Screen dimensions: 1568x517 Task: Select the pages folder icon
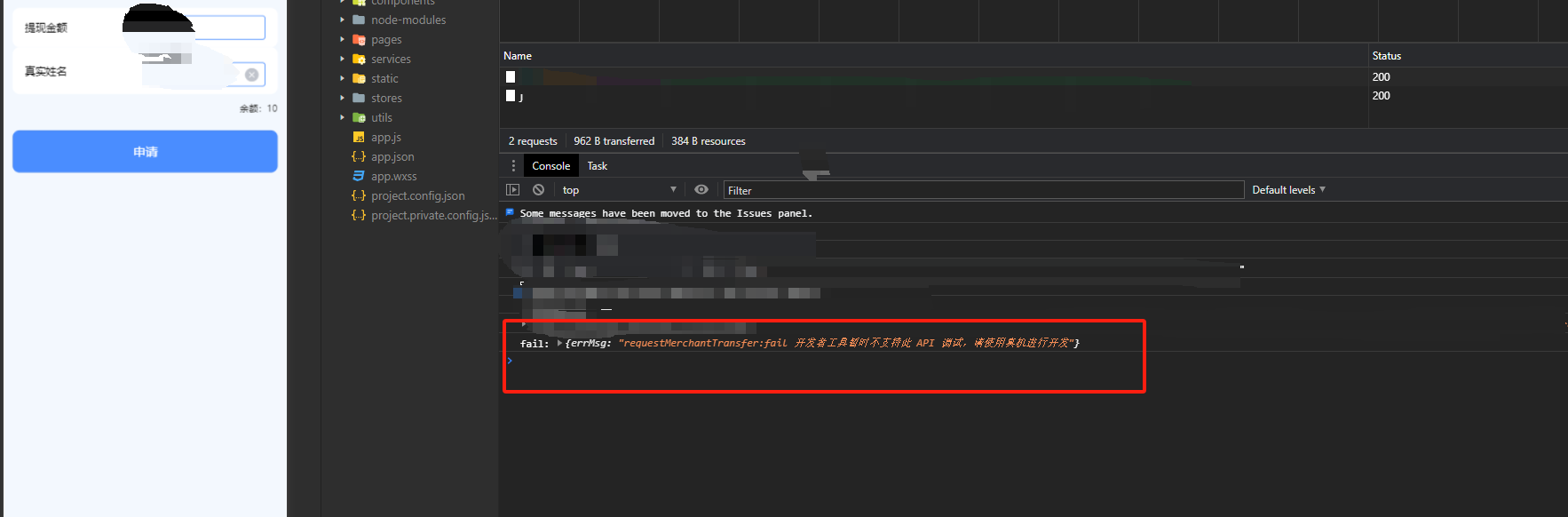359,39
